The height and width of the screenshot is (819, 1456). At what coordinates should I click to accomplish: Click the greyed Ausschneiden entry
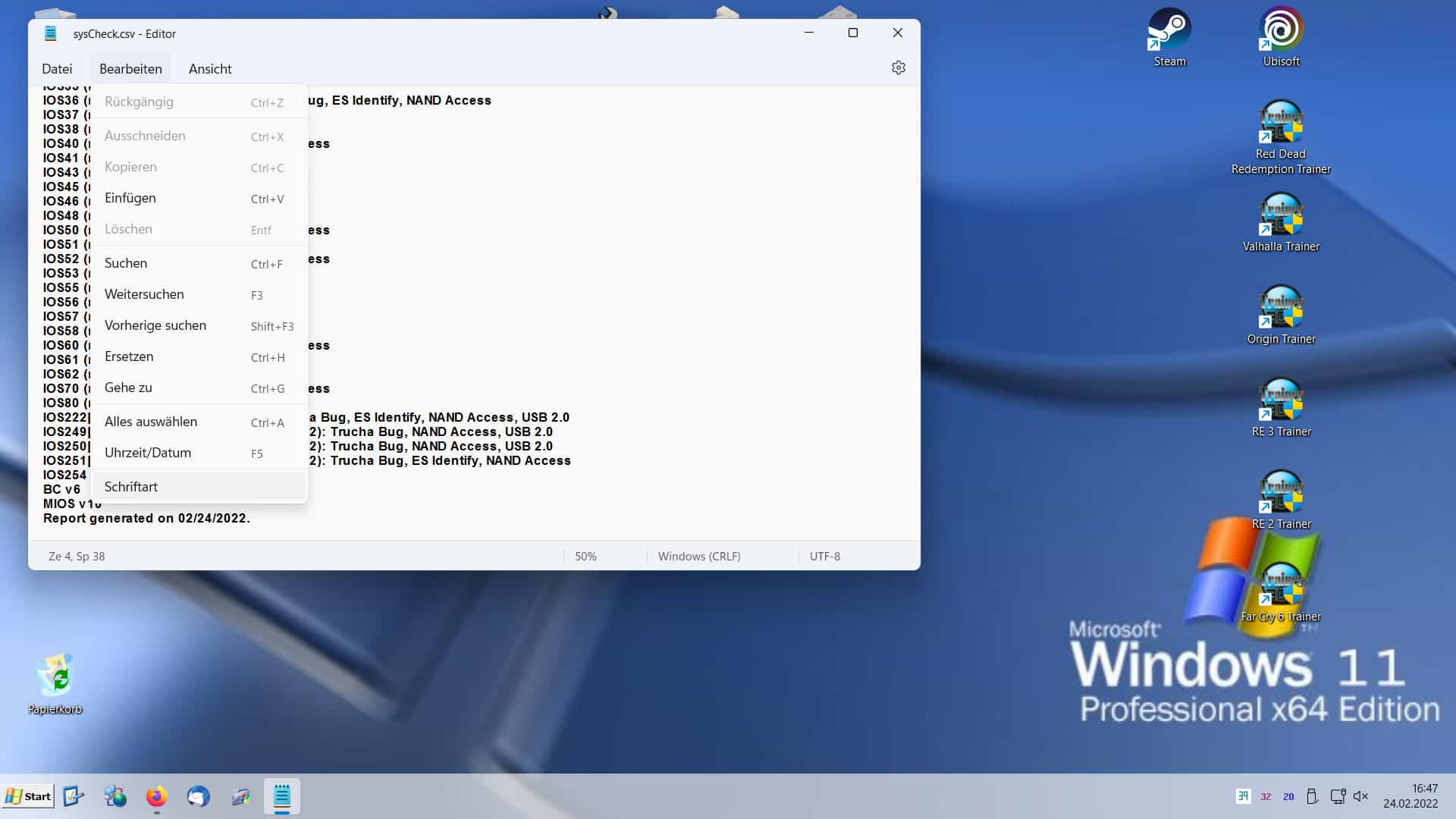tap(199, 136)
